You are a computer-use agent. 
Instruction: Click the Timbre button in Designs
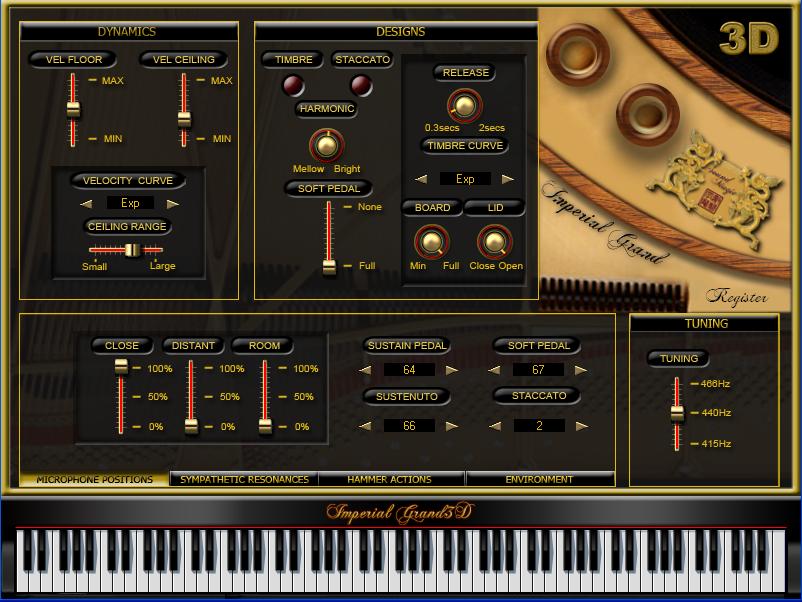[293, 59]
